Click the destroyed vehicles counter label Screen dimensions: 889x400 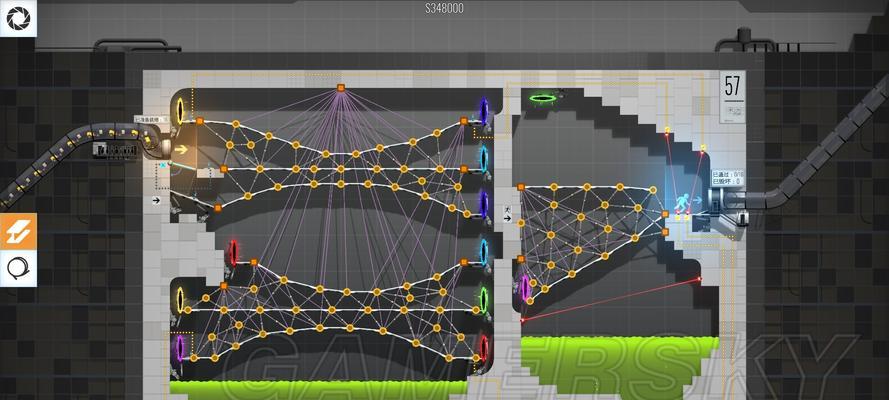pos(727,181)
